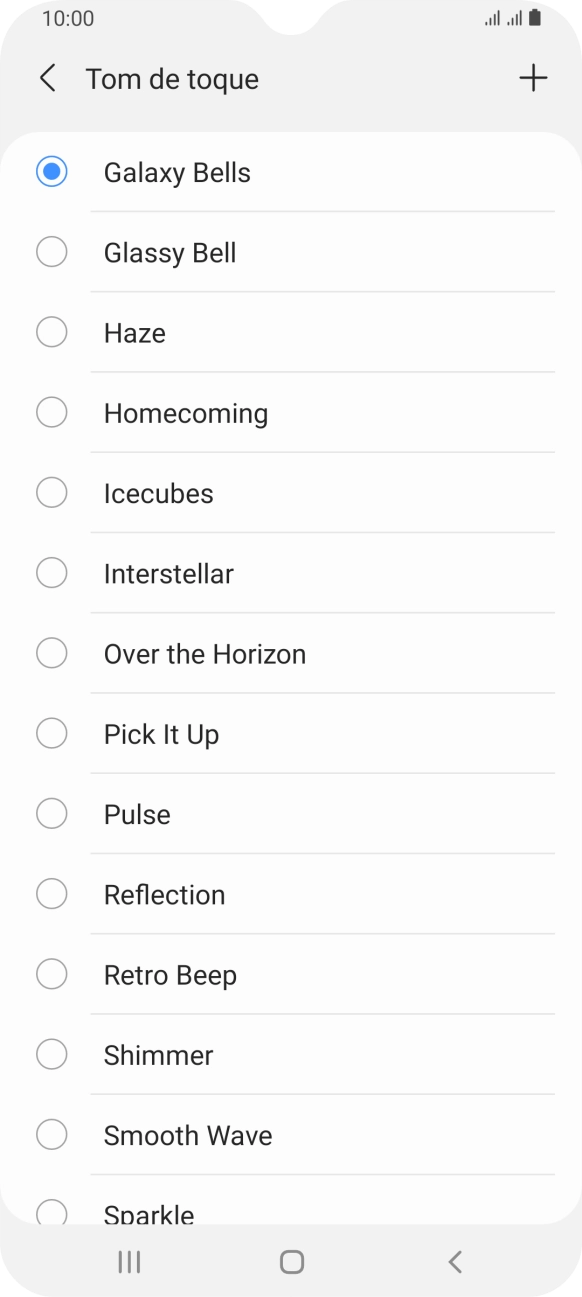
Task: Select the Smooth Wave ringtone
Action: [291, 1135]
